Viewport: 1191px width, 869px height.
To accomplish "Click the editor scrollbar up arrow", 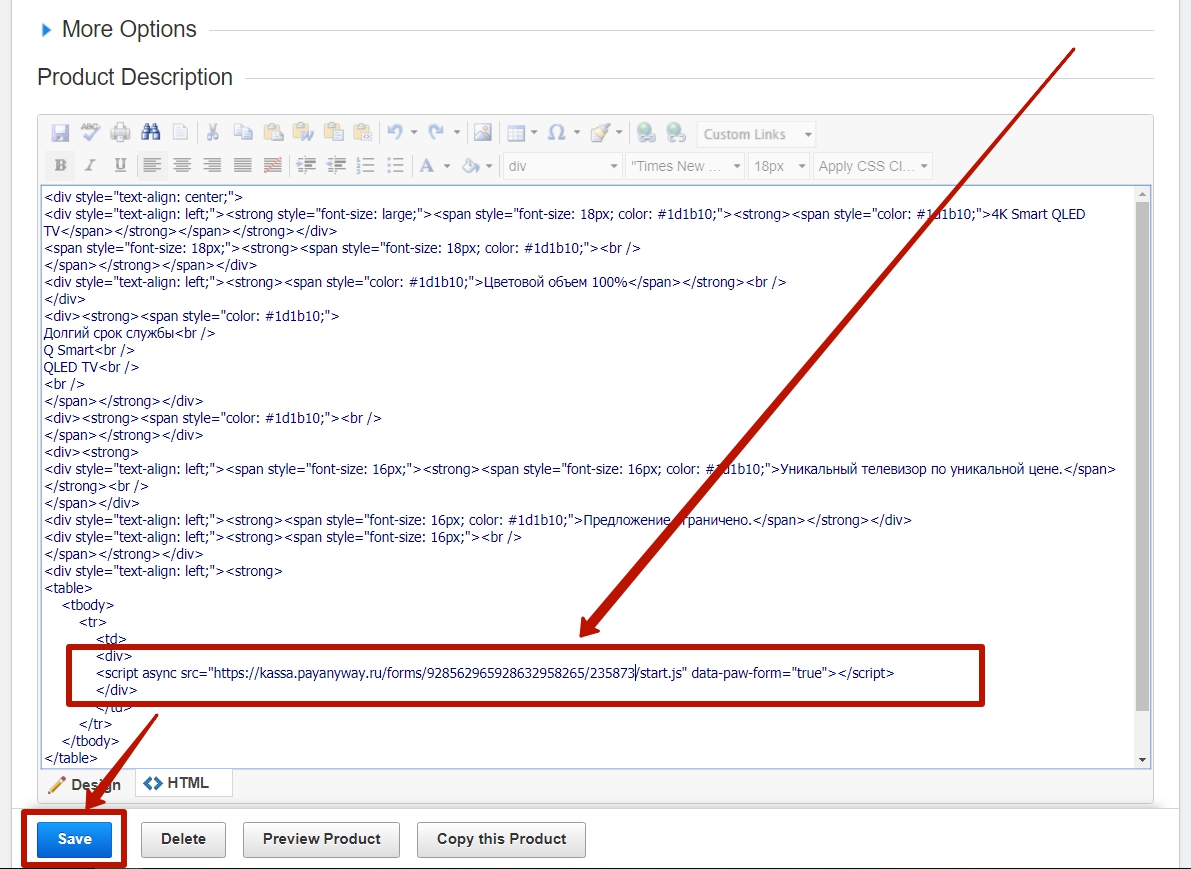I will (1142, 195).
